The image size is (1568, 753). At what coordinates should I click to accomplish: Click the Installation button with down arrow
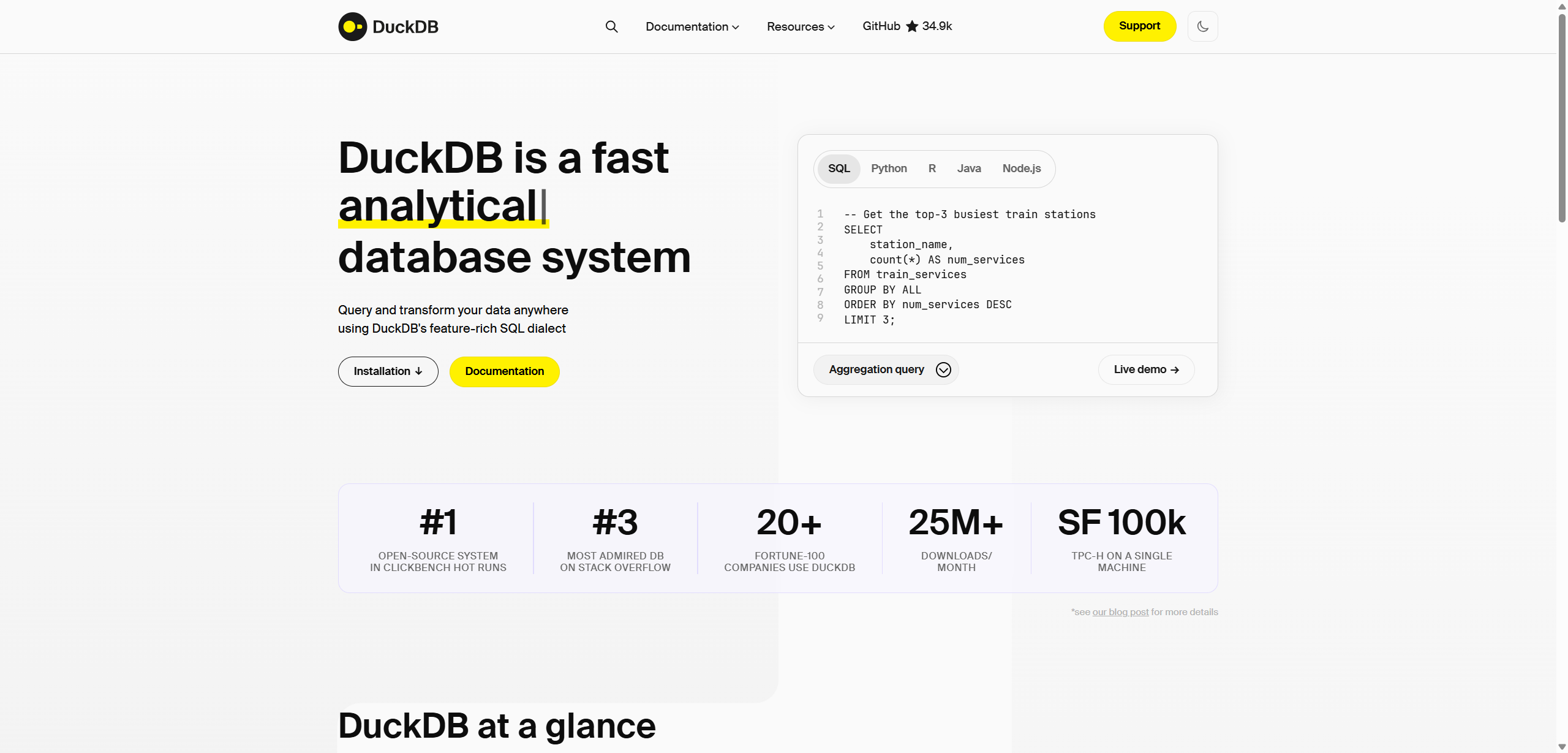tap(388, 371)
